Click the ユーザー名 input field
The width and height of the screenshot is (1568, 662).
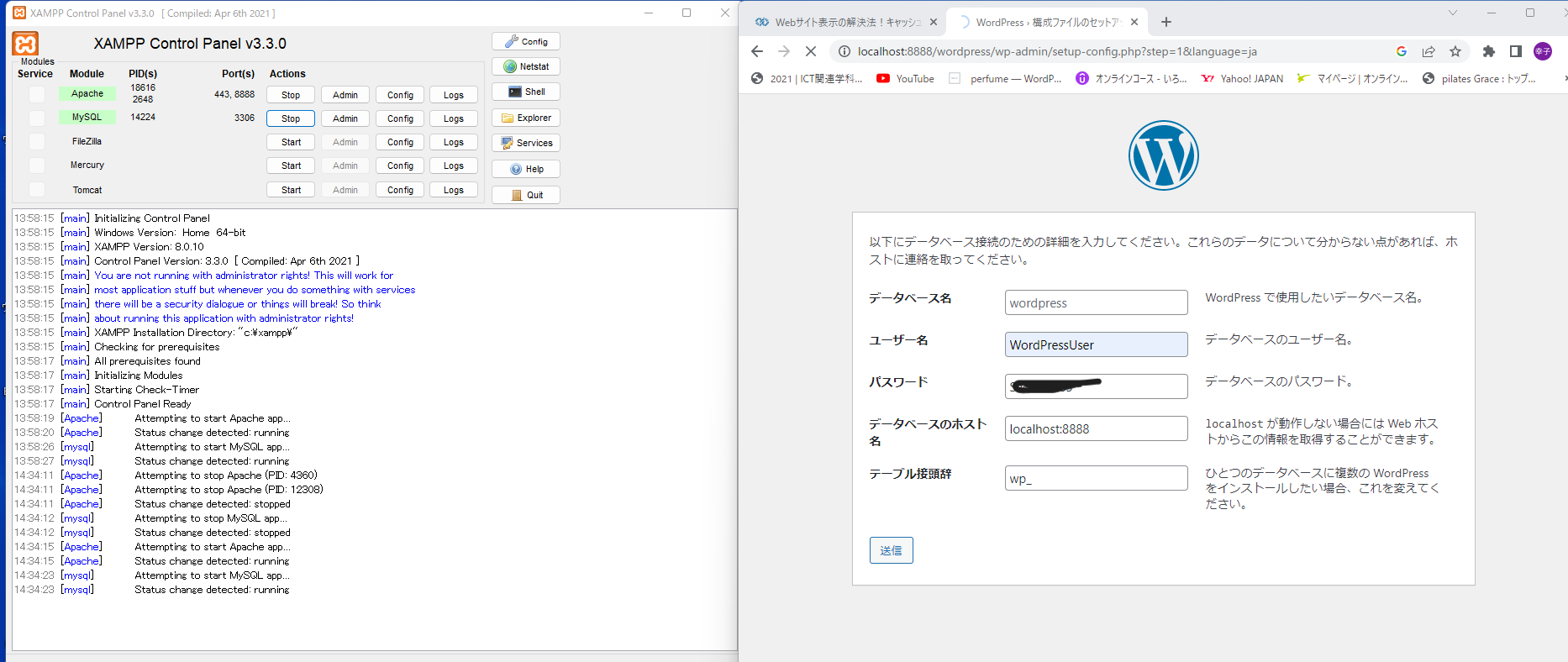tap(1096, 344)
